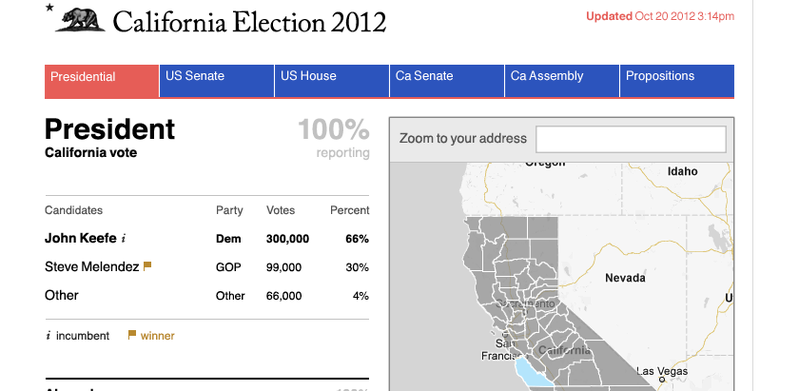Click the incumbent icon beside John Keefe
Viewport: 799px width, 391px height.
tap(123, 239)
